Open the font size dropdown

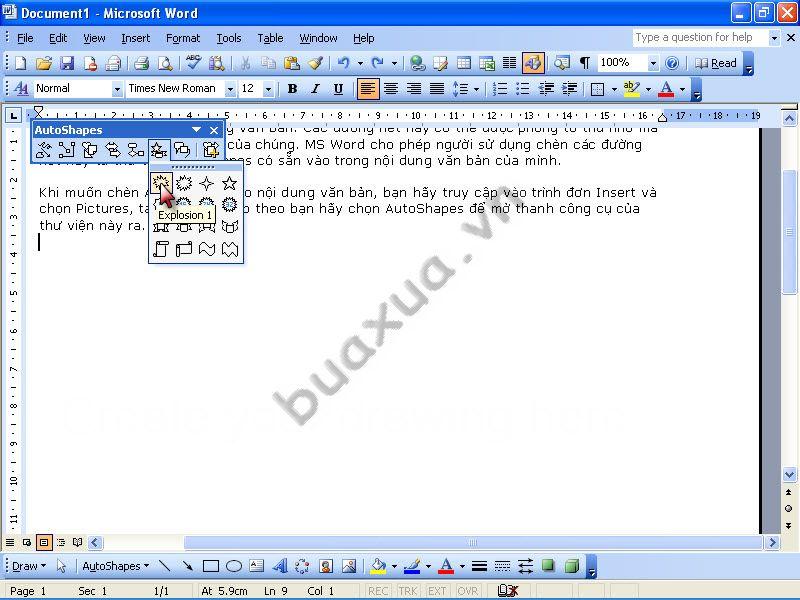(x=268, y=89)
